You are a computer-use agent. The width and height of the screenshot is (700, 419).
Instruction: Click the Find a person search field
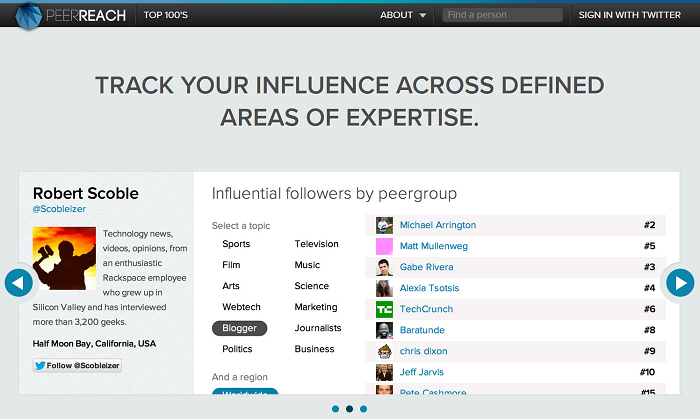tap(502, 15)
